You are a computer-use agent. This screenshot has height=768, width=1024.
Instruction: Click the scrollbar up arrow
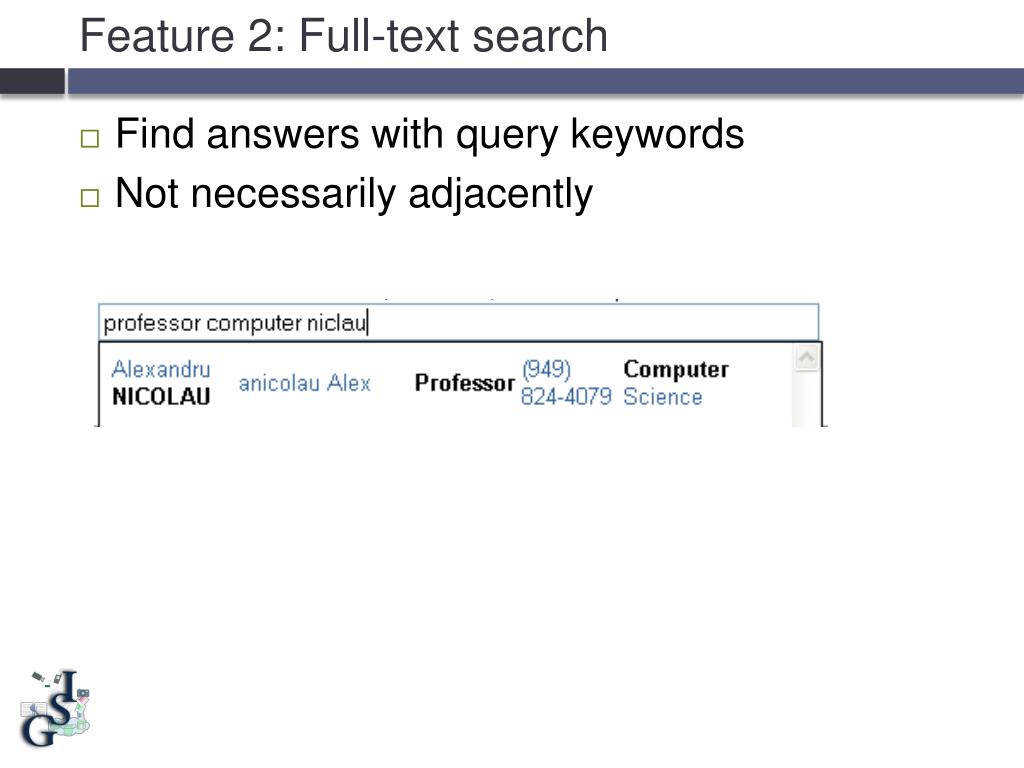click(807, 357)
